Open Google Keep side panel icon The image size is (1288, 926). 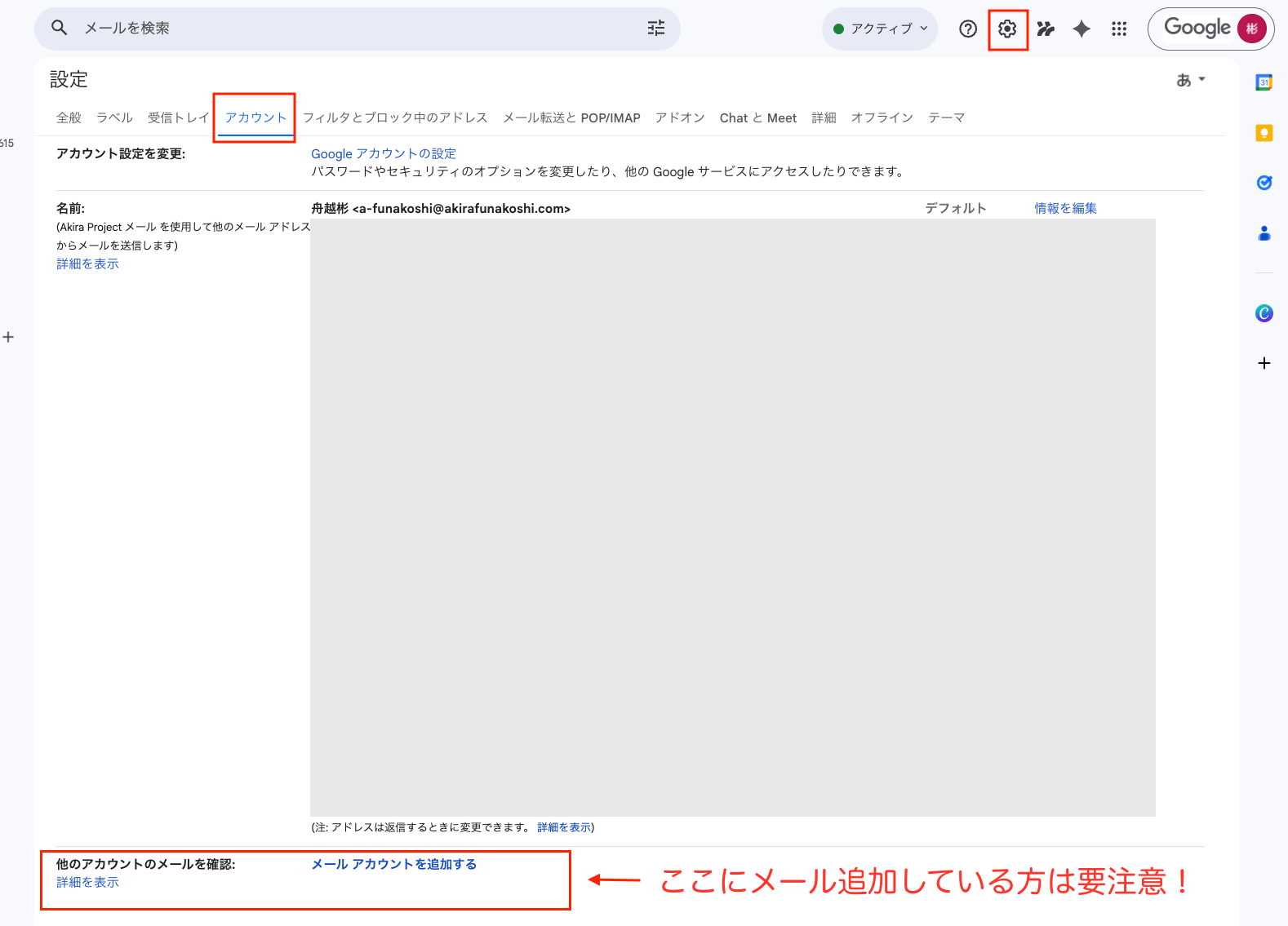point(1264,133)
